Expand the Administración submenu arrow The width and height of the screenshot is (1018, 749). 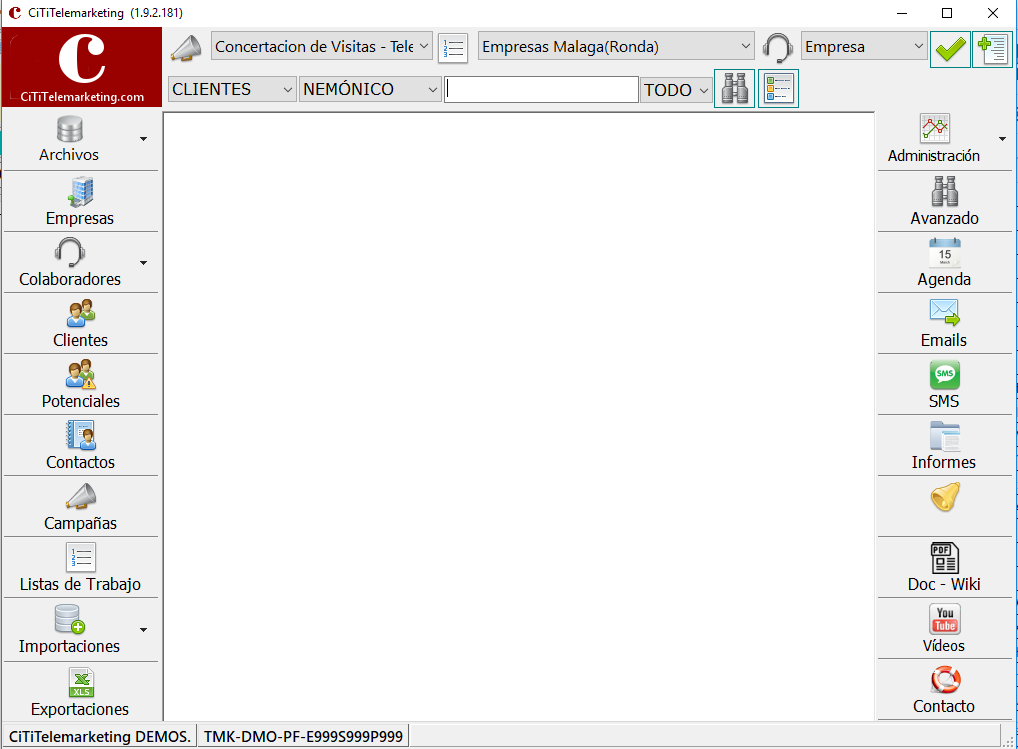click(1002, 139)
